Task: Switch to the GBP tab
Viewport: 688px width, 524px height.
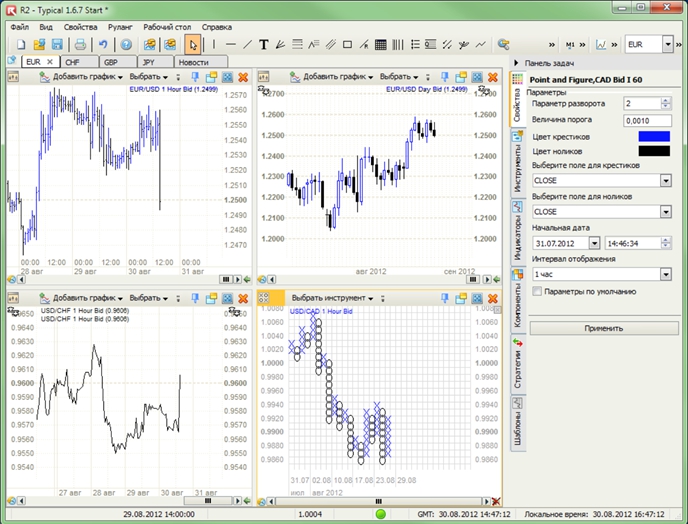Action: (x=110, y=61)
